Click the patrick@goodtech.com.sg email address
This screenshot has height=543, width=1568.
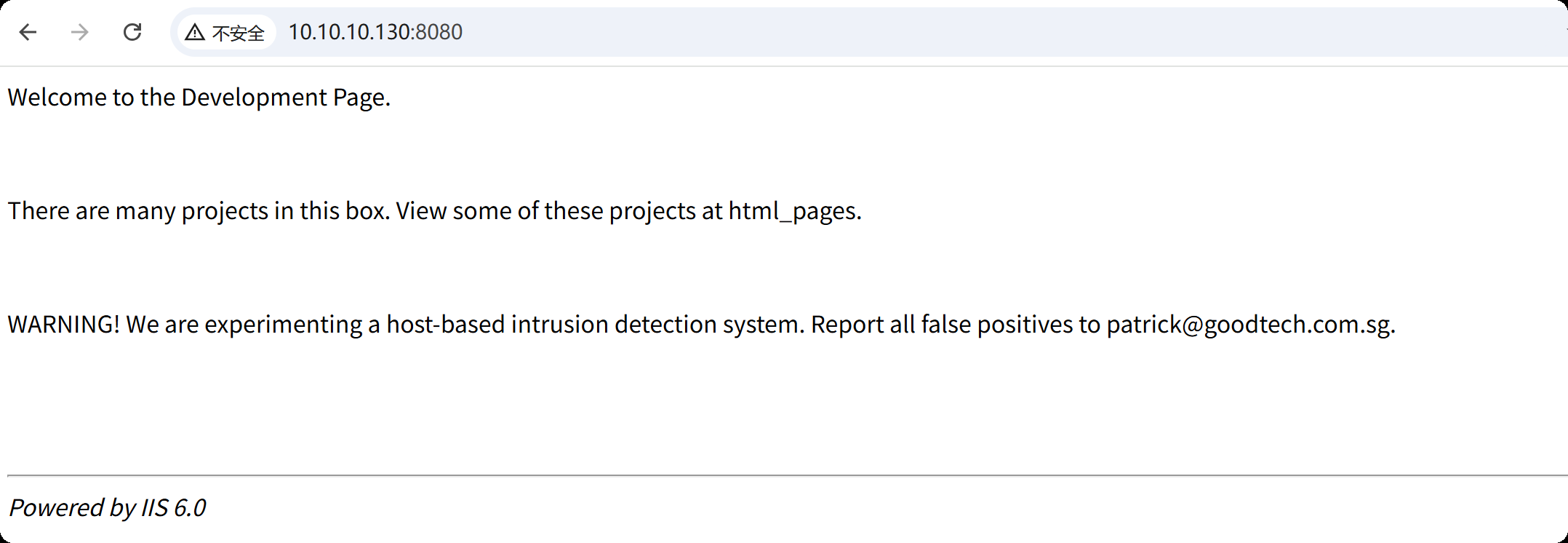pos(1249,325)
